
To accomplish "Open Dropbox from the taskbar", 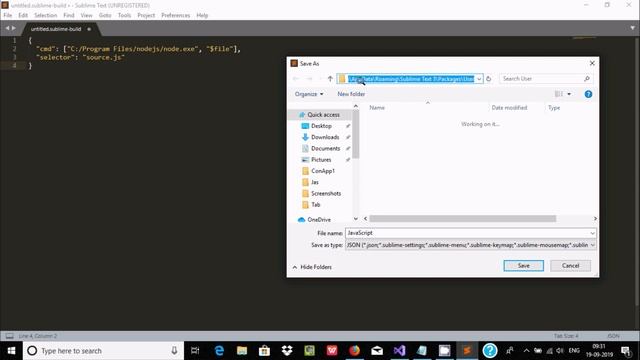I will point(287,351).
